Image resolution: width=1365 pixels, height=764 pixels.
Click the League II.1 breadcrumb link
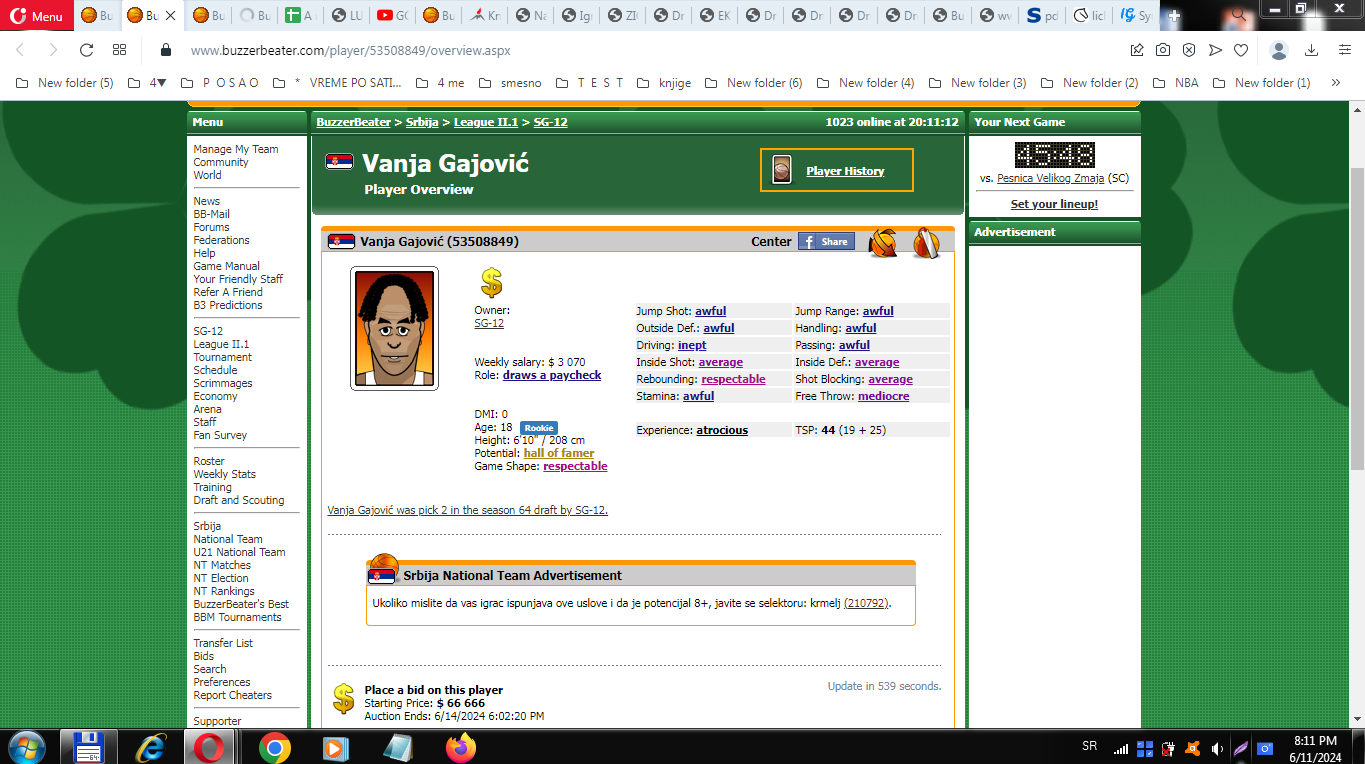pyautogui.click(x=486, y=122)
